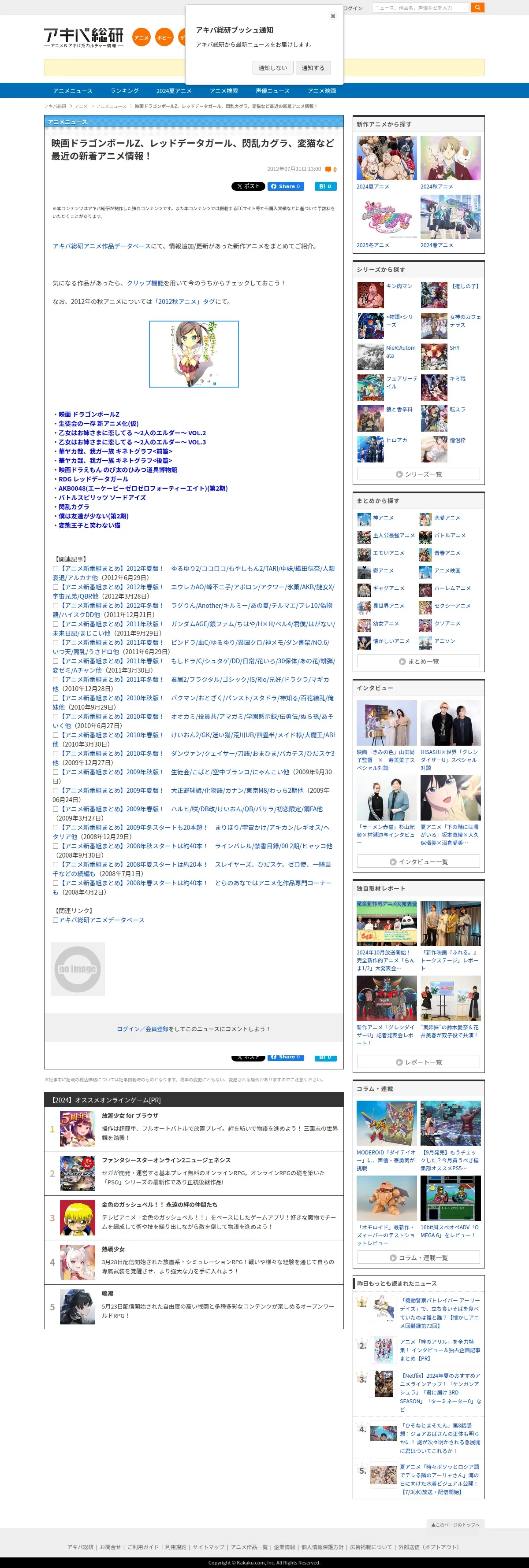Open the ファンタシースターオンライン2 game thumbnail

tap(78, 1173)
